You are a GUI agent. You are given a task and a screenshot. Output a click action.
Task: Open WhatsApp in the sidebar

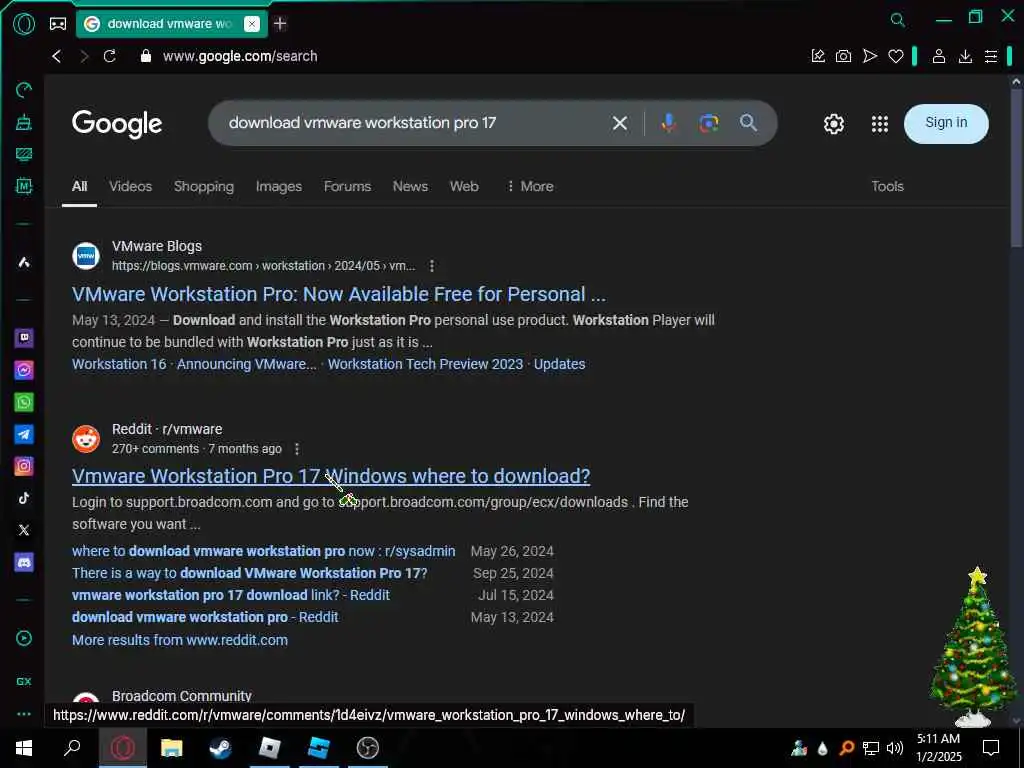[24, 402]
